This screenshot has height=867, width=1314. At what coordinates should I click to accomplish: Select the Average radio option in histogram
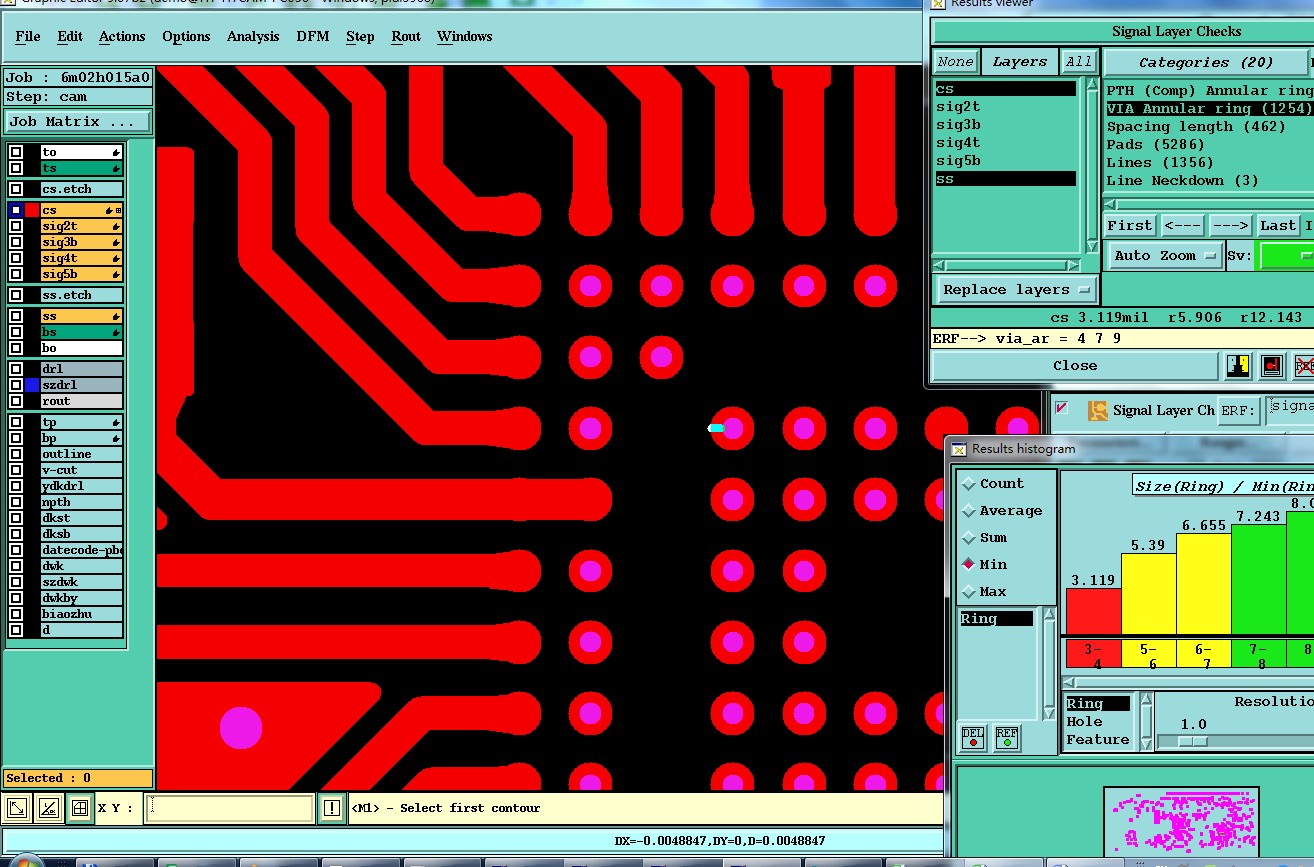click(968, 511)
